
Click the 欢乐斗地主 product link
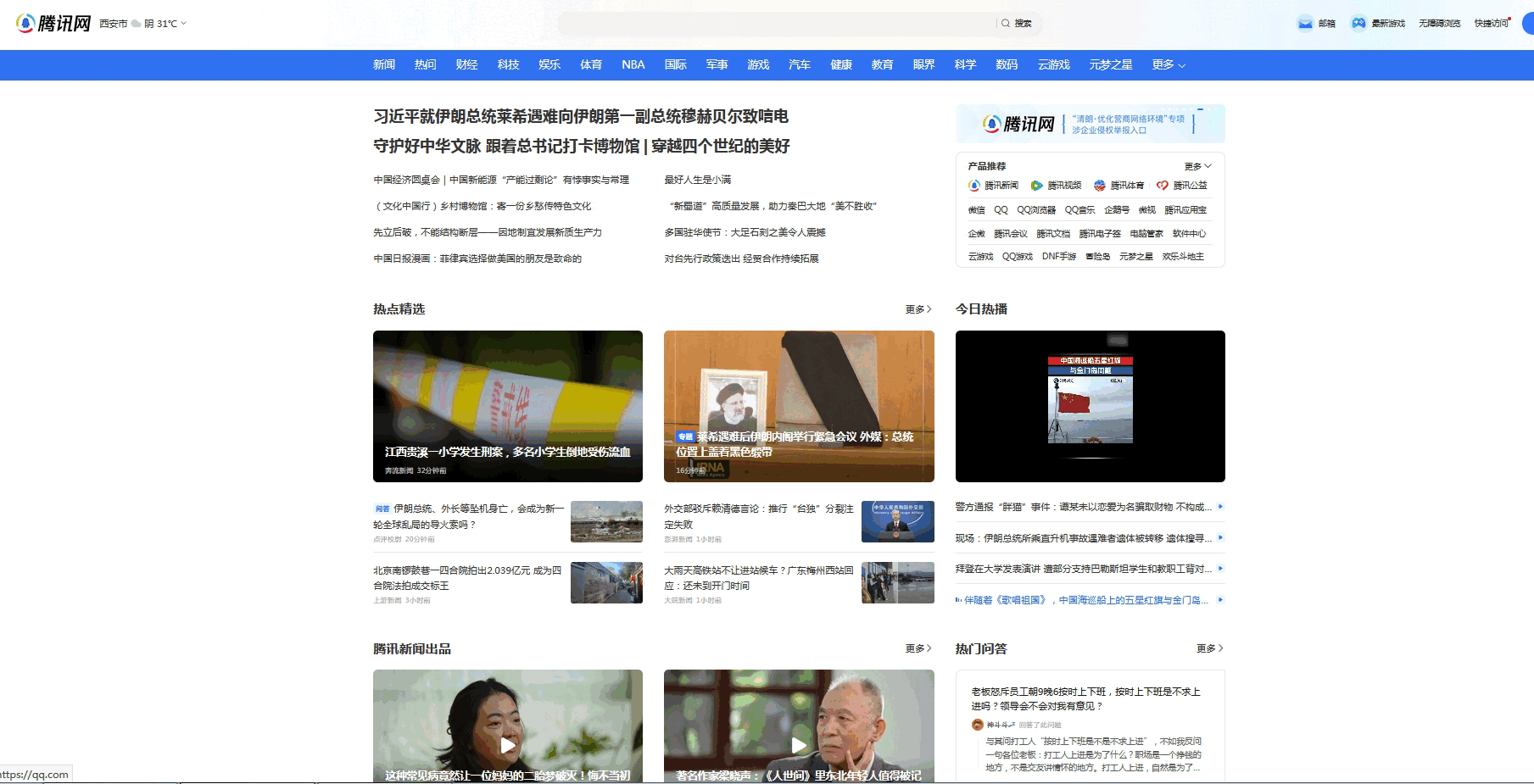tap(1183, 257)
